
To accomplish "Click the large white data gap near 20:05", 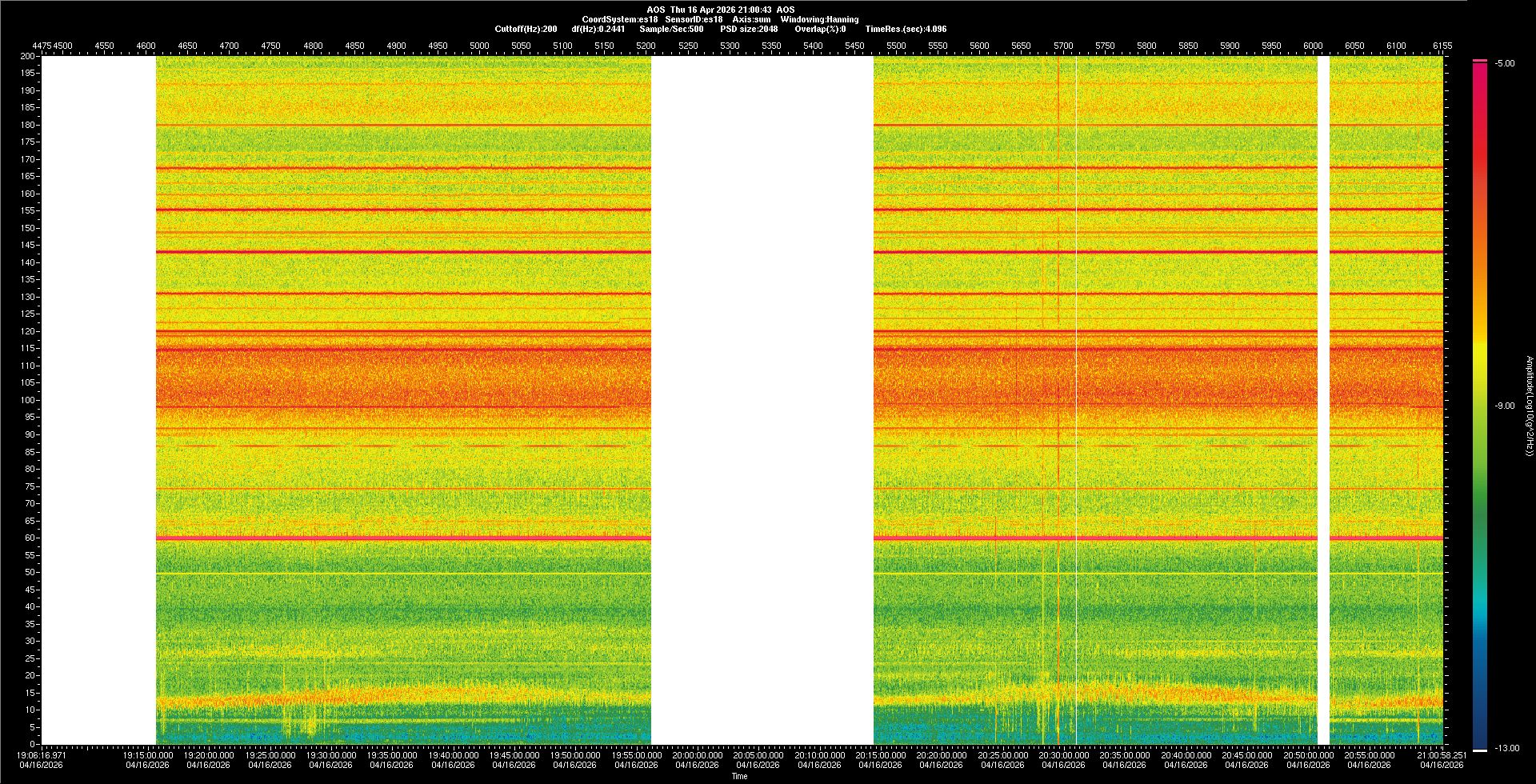I will tap(762, 400).
